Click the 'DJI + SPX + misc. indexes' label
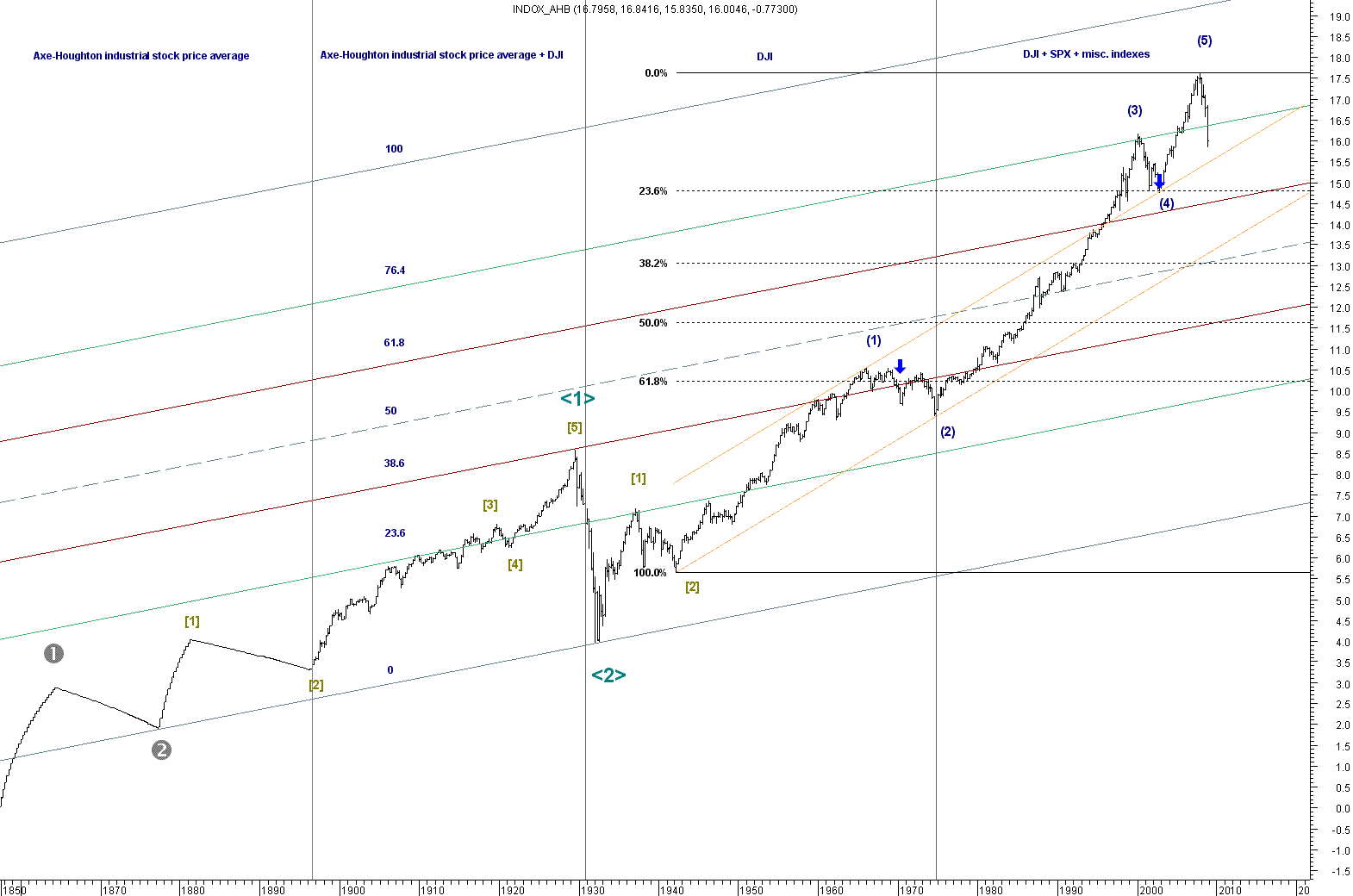 click(x=1086, y=53)
